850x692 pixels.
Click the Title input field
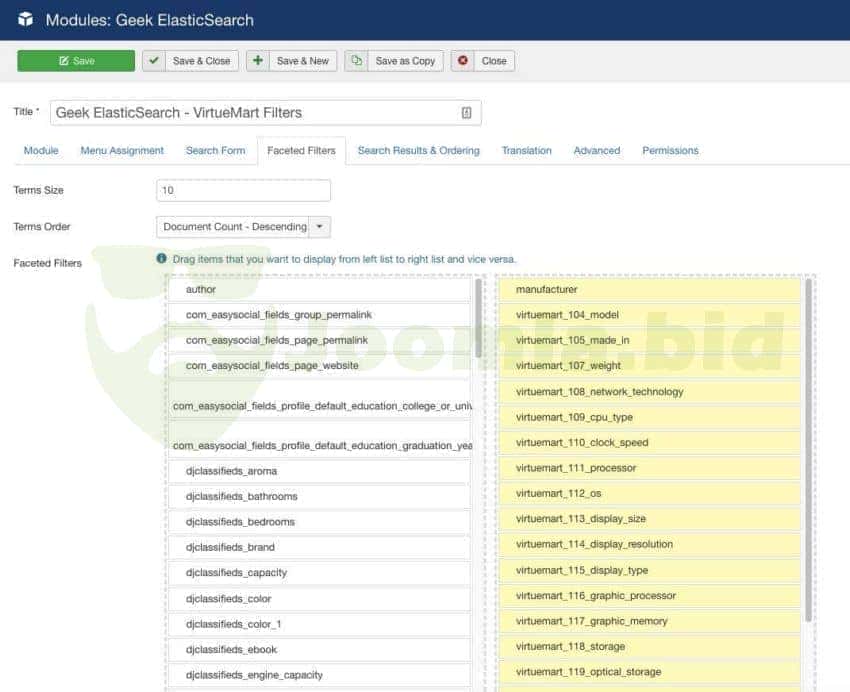266,113
